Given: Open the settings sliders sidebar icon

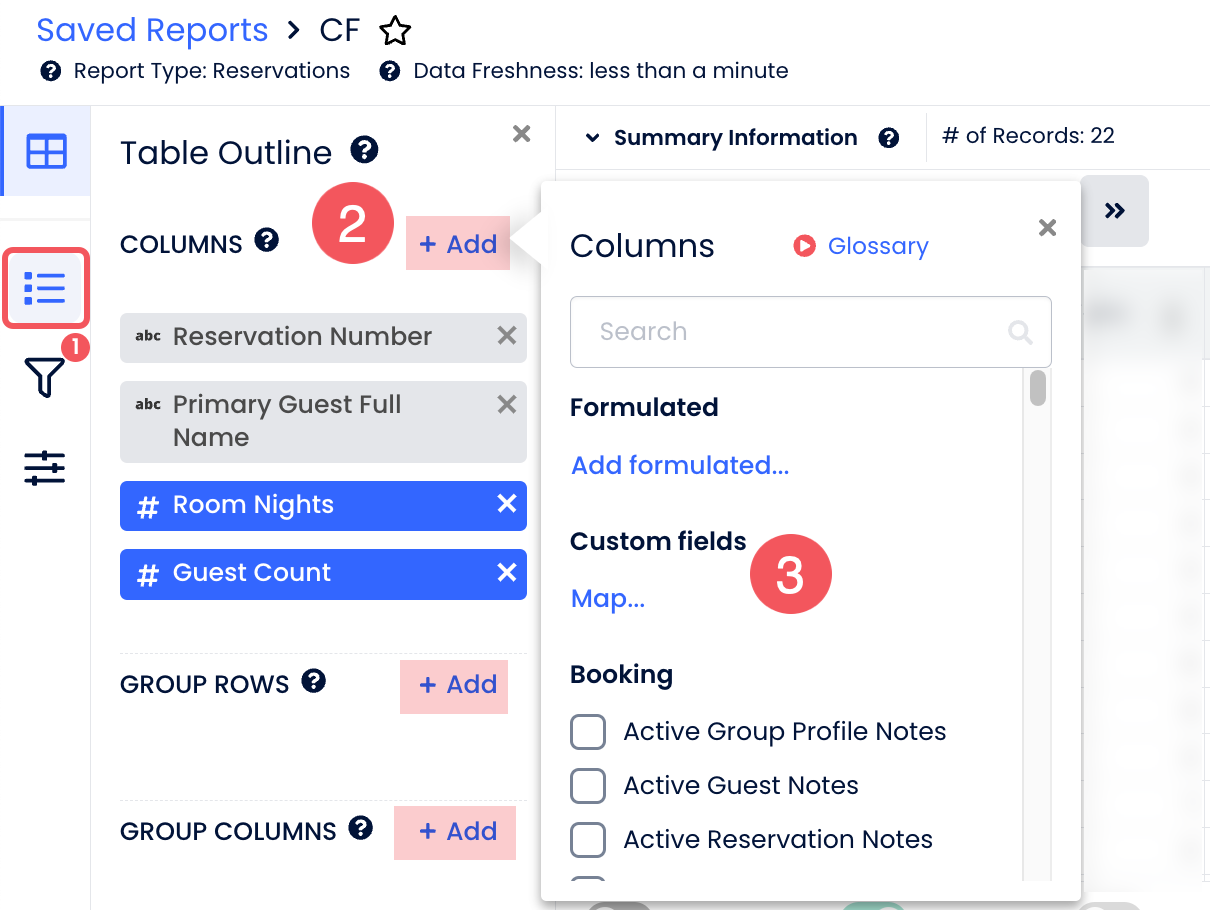Looking at the screenshot, I should click(x=46, y=467).
